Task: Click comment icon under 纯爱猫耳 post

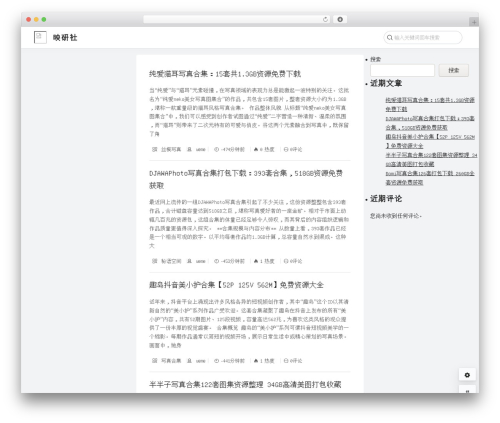Action: (286, 149)
